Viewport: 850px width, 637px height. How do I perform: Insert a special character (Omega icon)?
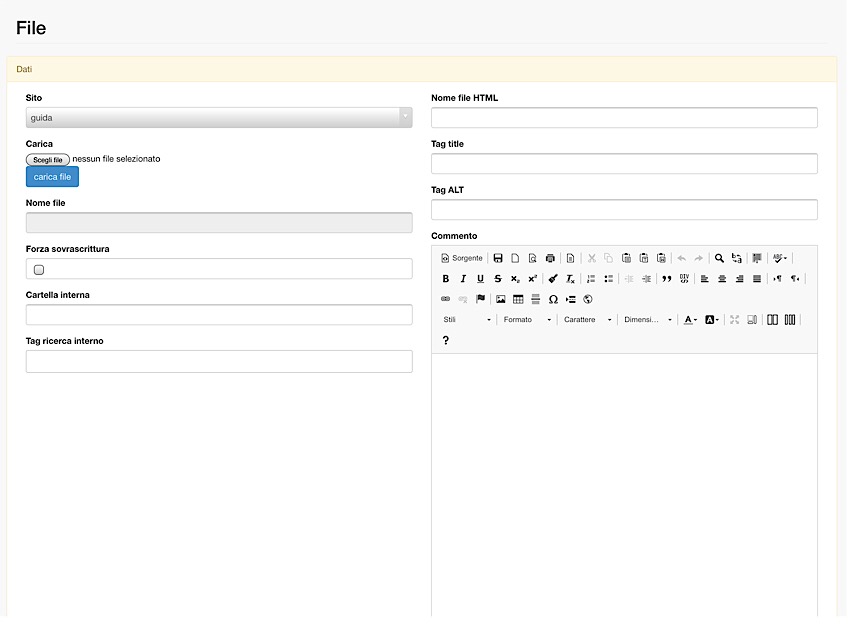553,299
